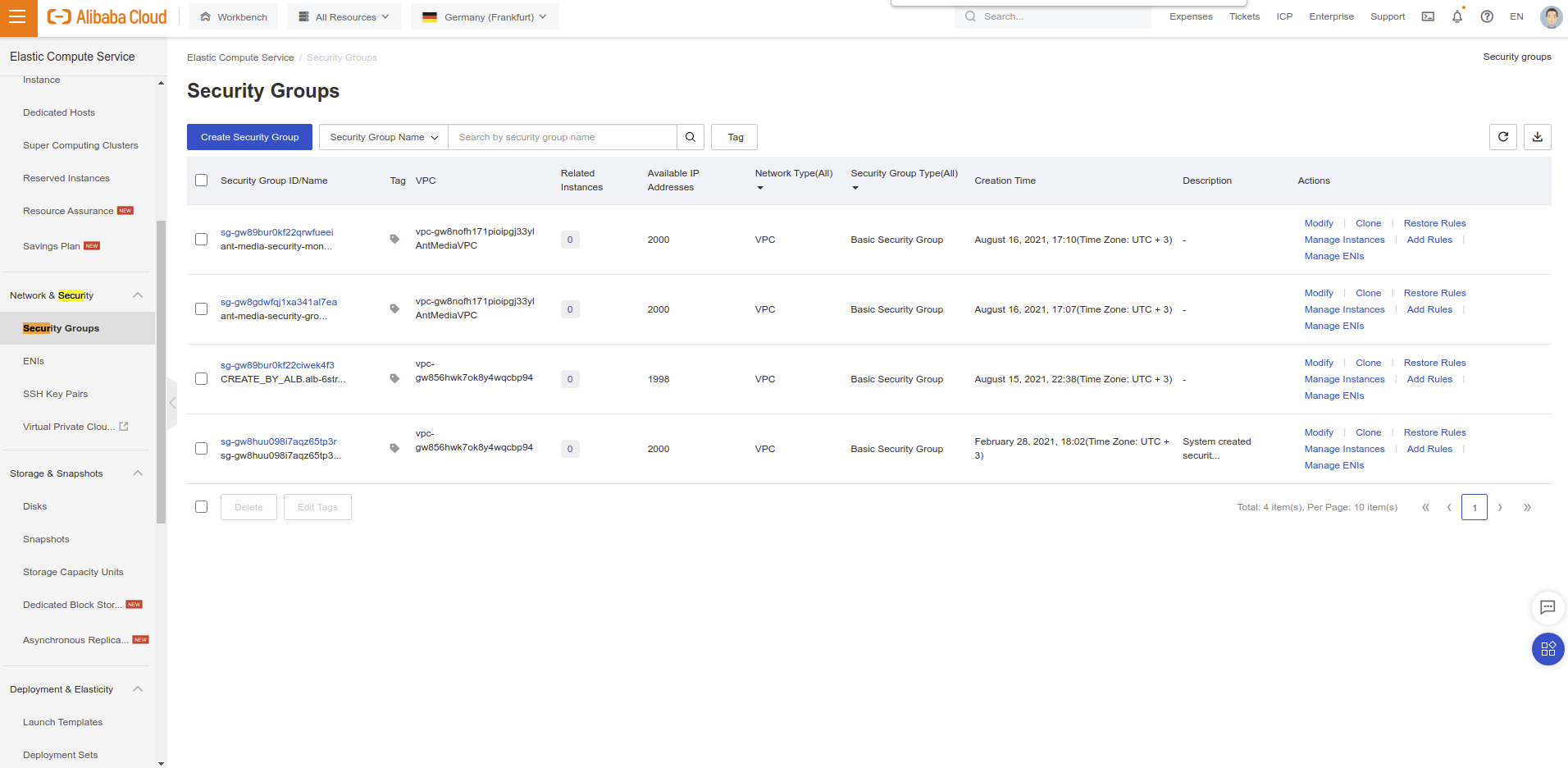Open the notifications bell
Viewport: 1568px width, 768px height.
click(1457, 16)
